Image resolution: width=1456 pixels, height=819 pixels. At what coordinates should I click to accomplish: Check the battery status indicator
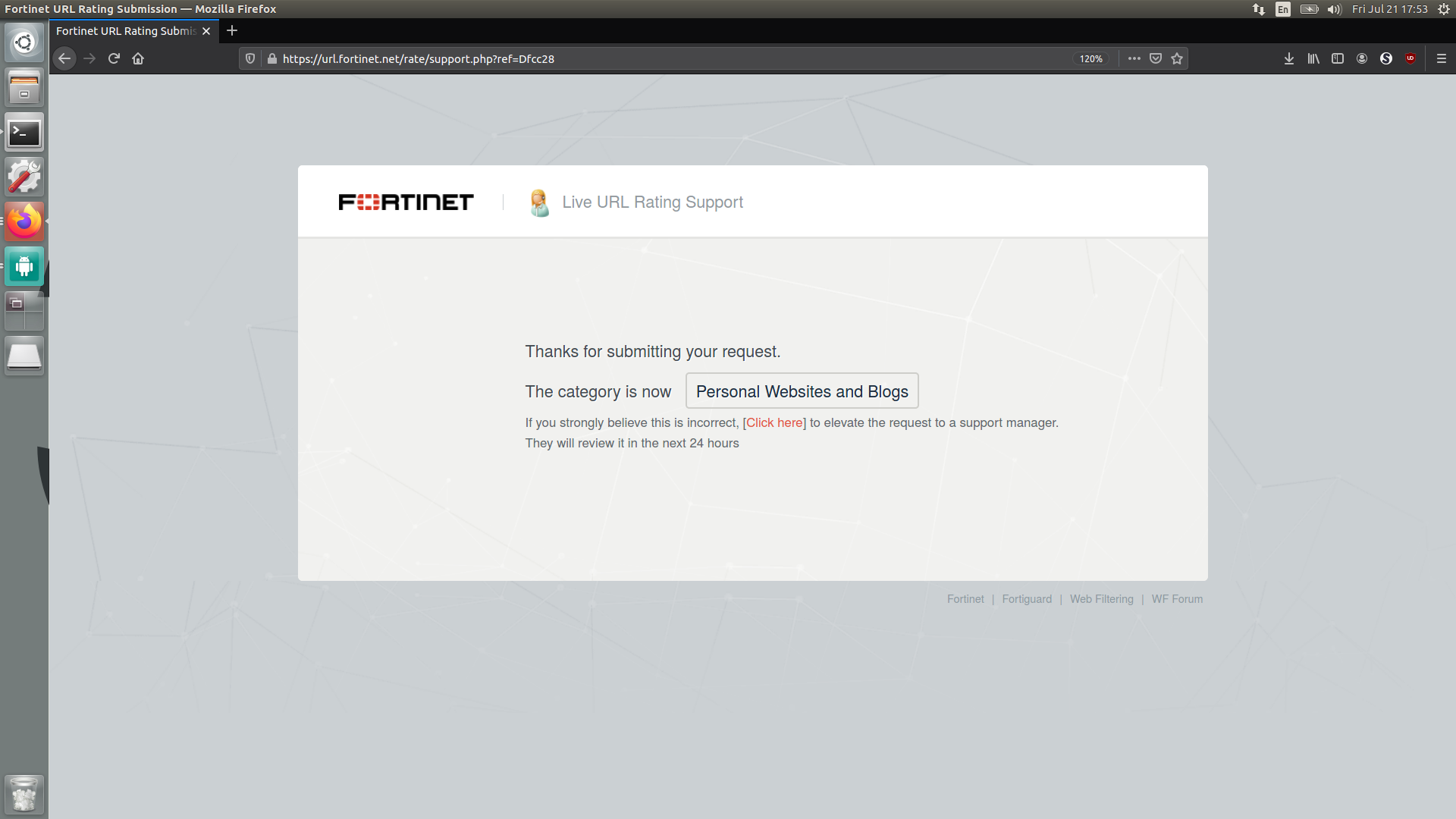click(1309, 9)
